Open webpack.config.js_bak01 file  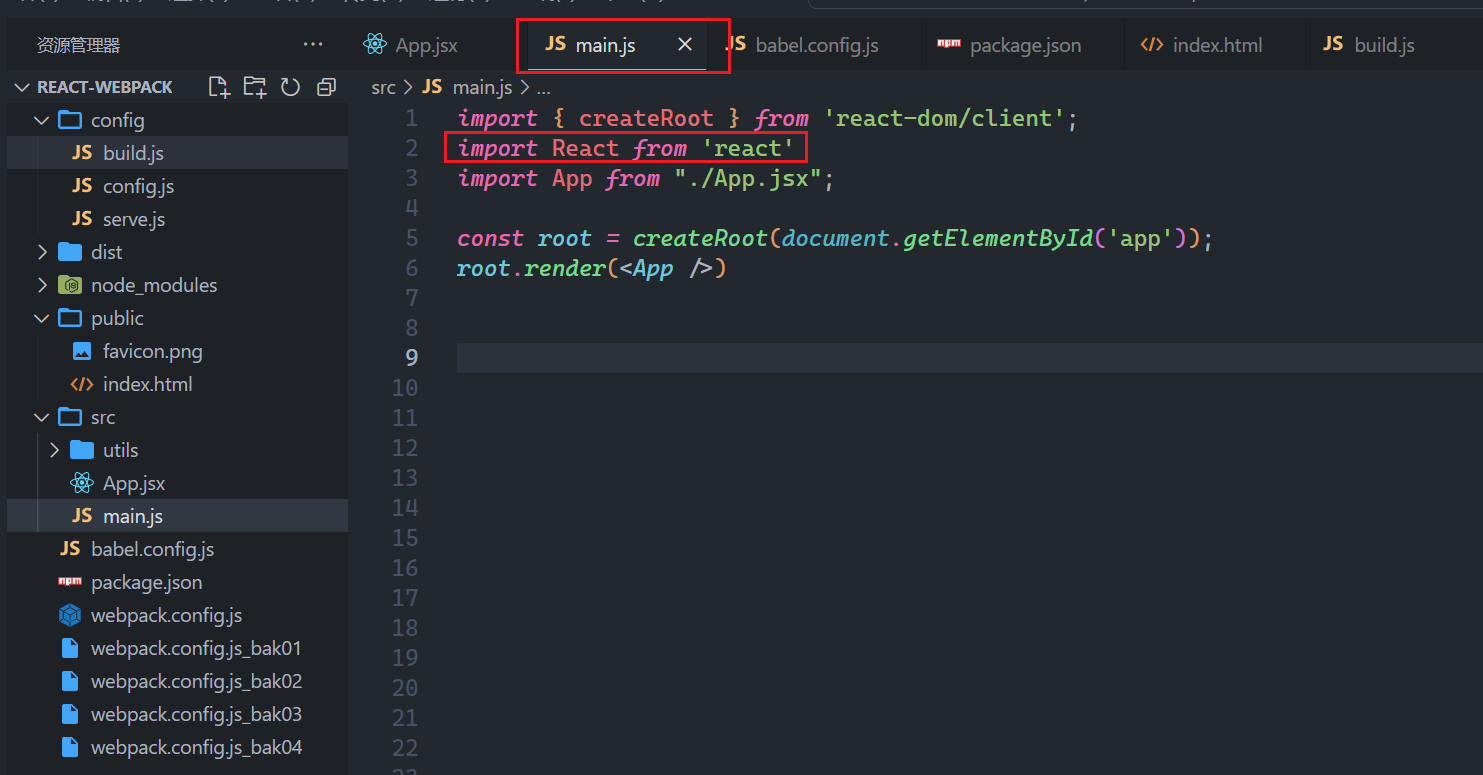click(178, 648)
